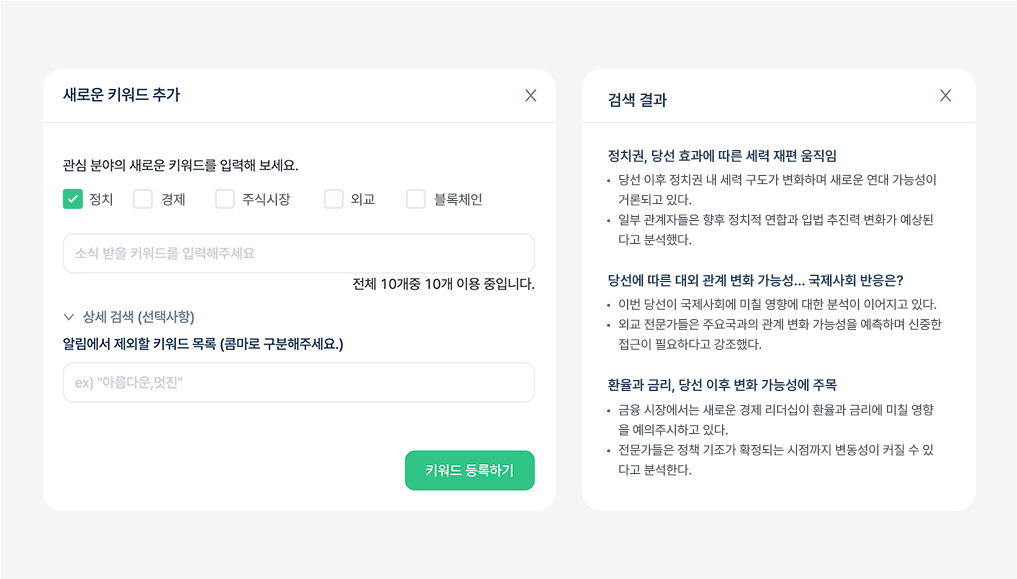Check the 주식시장 category box
1017x579 pixels.
pos(224,199)
